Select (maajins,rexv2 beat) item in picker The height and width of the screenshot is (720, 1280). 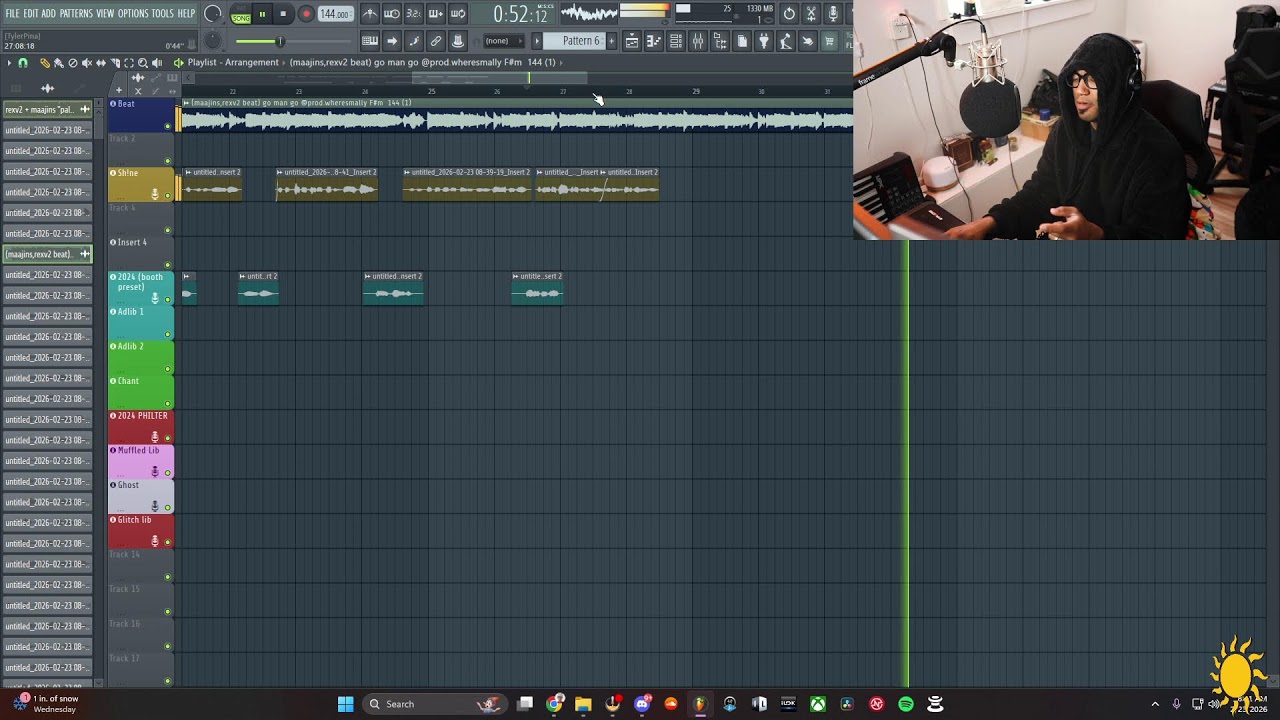coord(47,254)
